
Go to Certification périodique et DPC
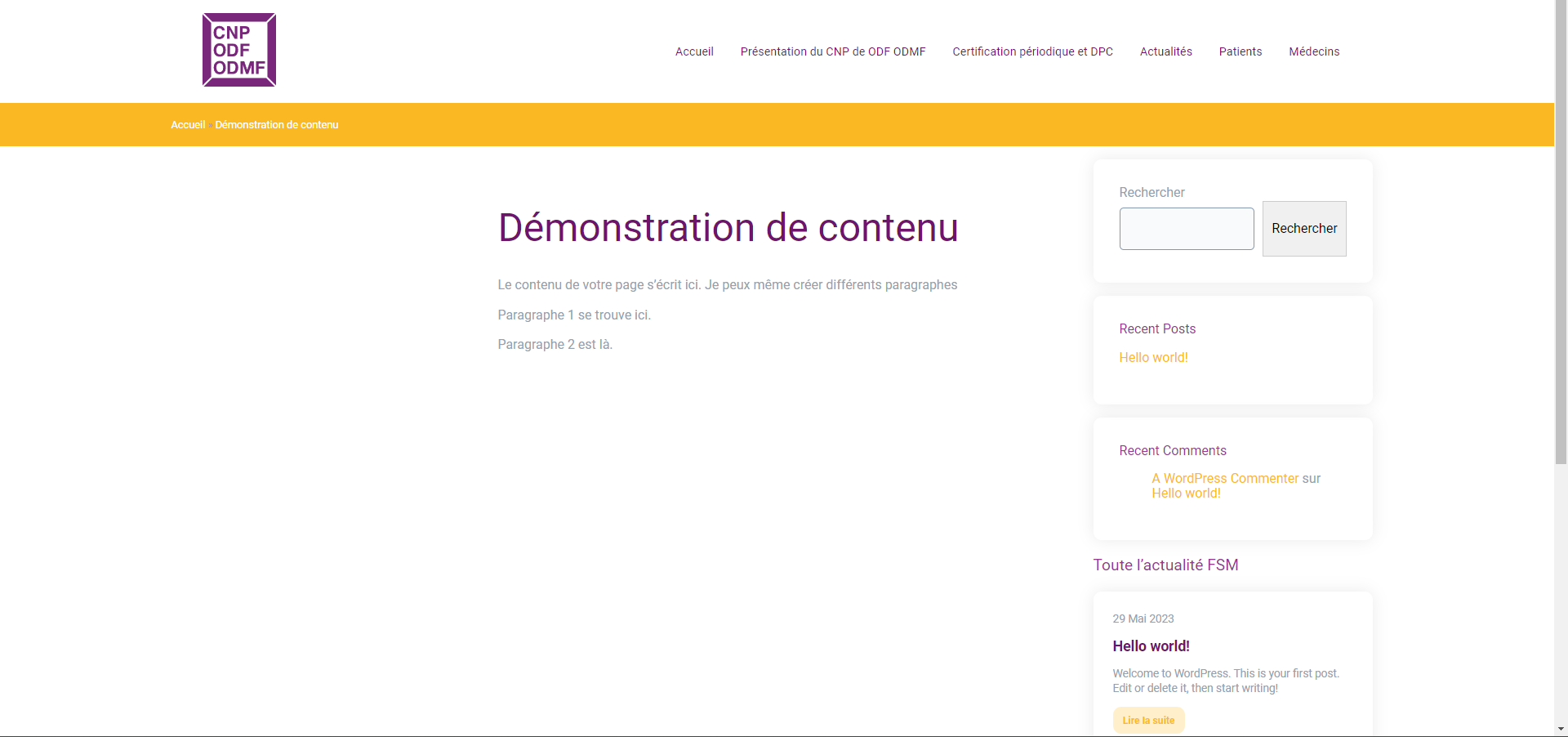(x=1032, y=51)
